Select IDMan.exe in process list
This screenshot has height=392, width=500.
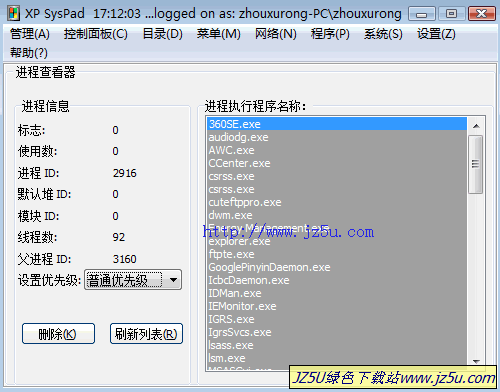pos(337,293)
